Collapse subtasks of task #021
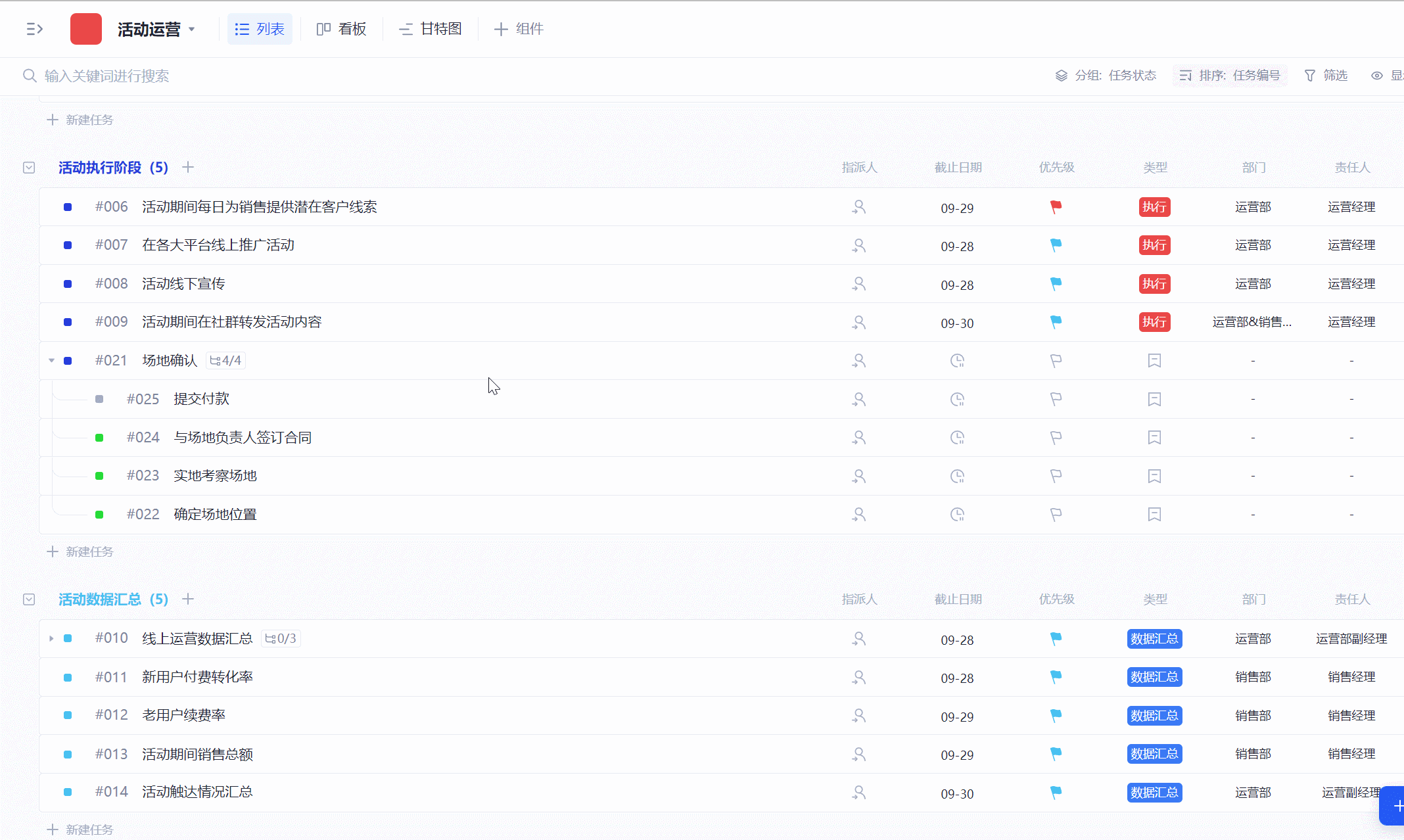Viewport: 1404px width, 840px height. point(51,361)
